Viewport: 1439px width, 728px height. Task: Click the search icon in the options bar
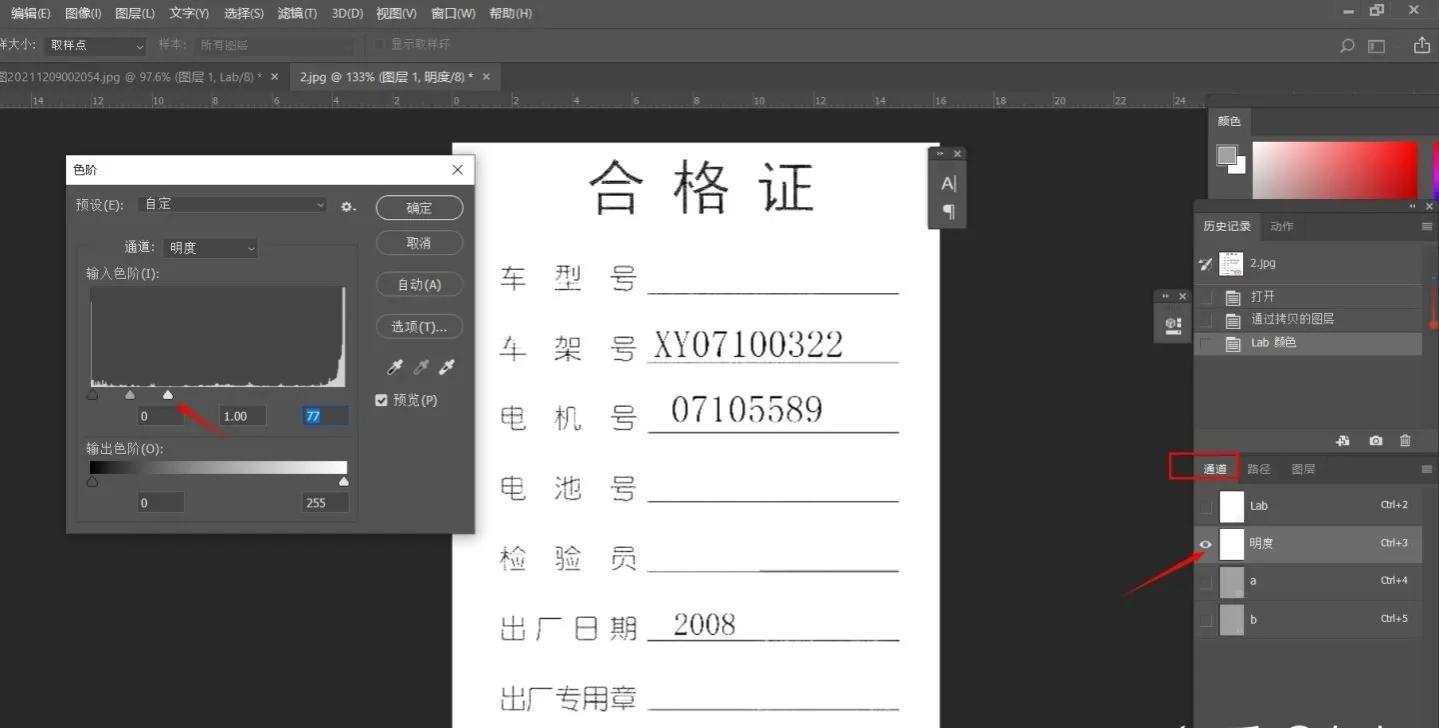click(1347, 46)
